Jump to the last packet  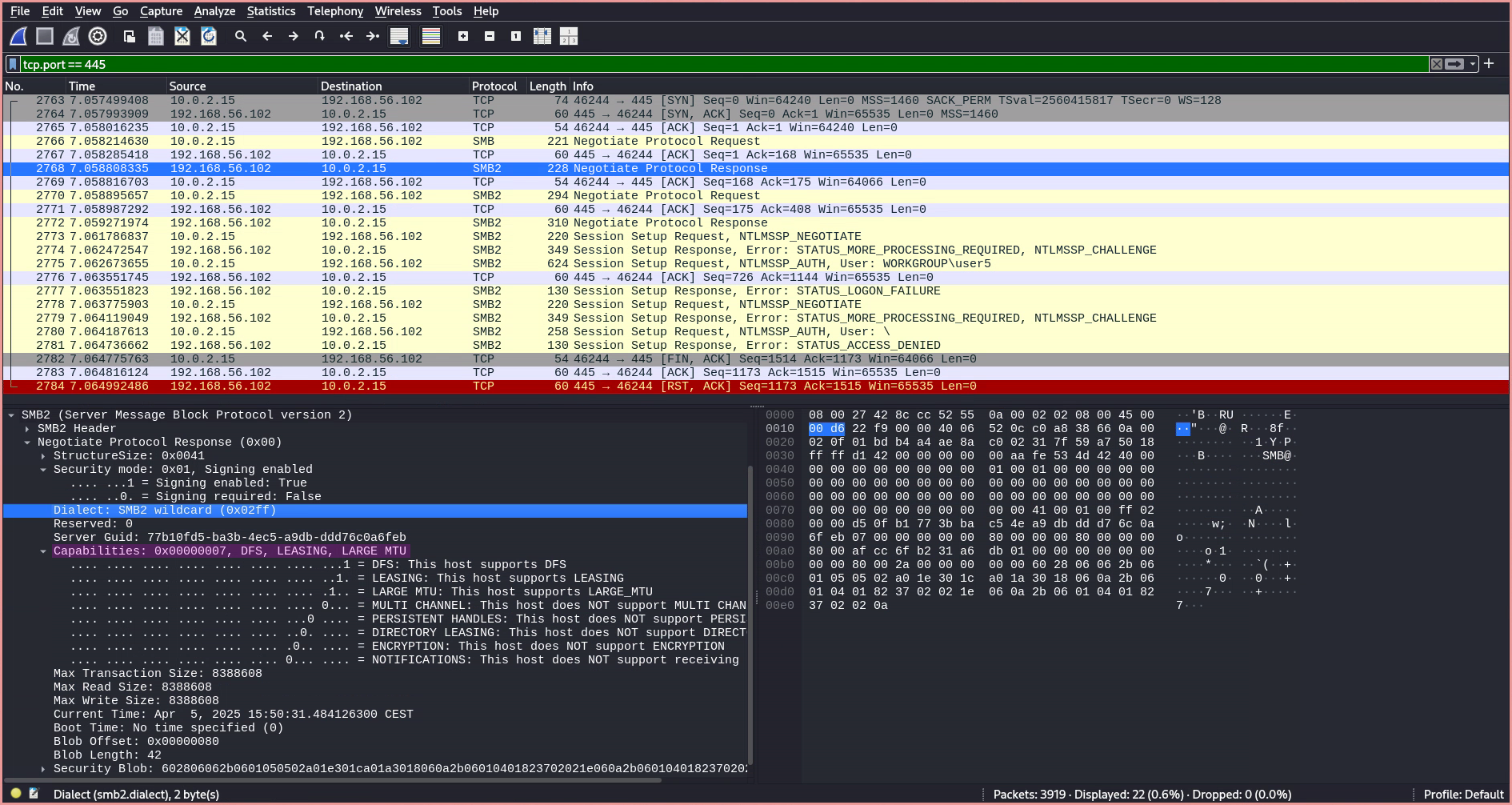[373, 36]
